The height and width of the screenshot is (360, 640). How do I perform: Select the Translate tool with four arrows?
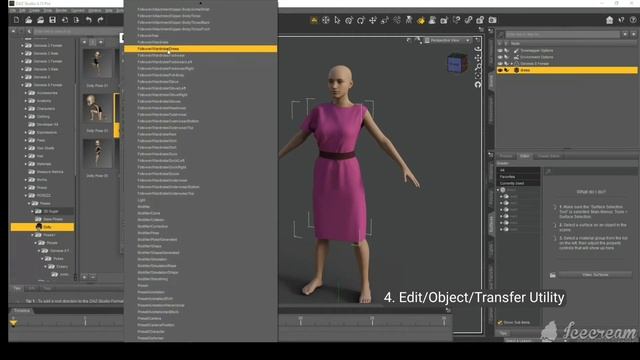(373, 20)
